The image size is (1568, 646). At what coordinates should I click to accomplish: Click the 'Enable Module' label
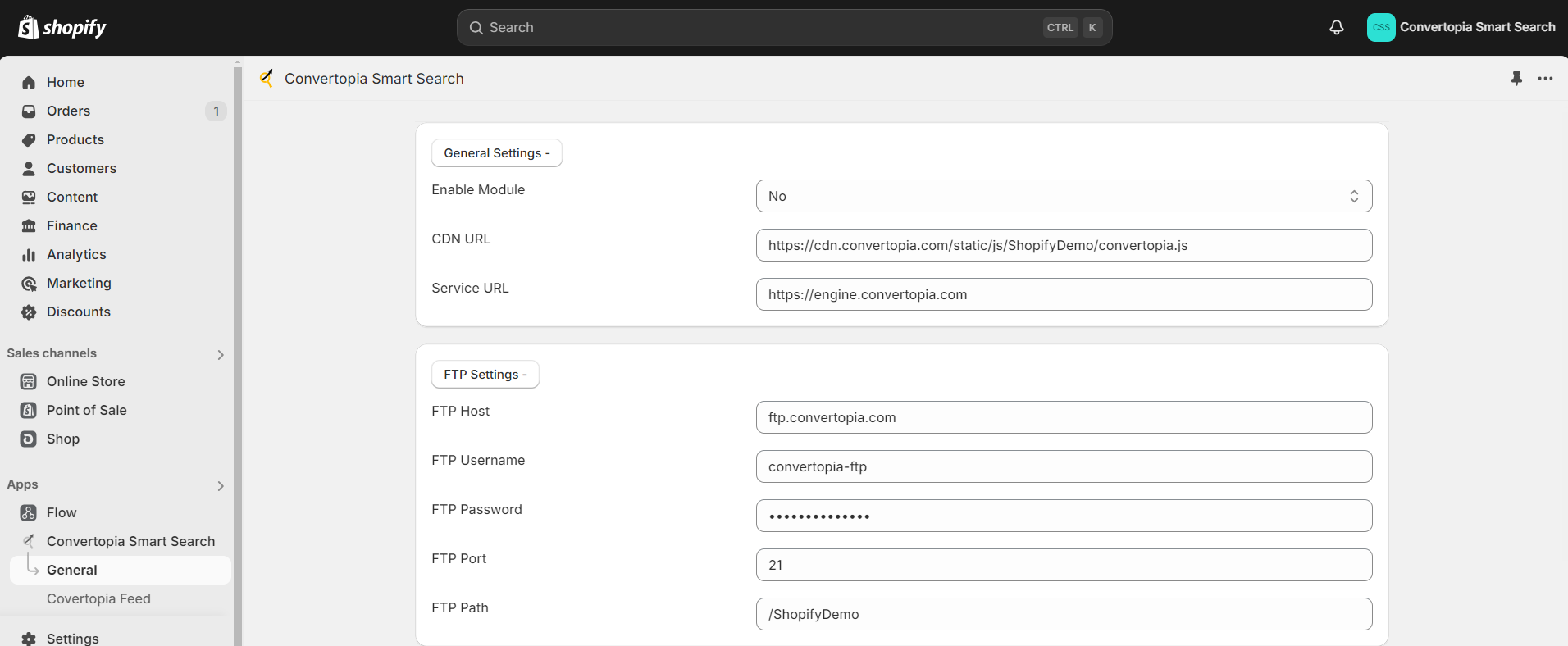click(x=478, y=189)
